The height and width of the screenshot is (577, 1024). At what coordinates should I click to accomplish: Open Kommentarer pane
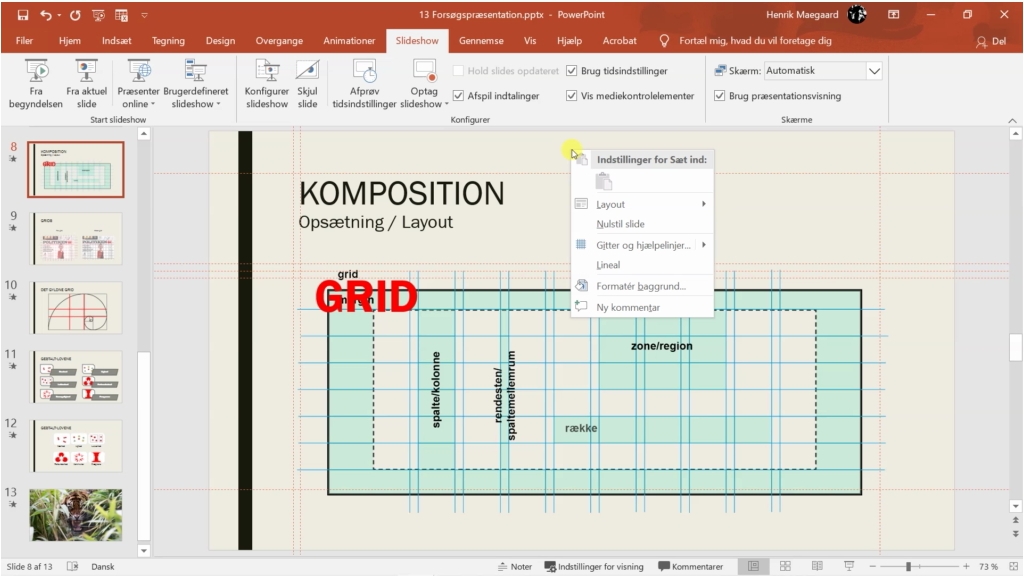click(690, 567)
